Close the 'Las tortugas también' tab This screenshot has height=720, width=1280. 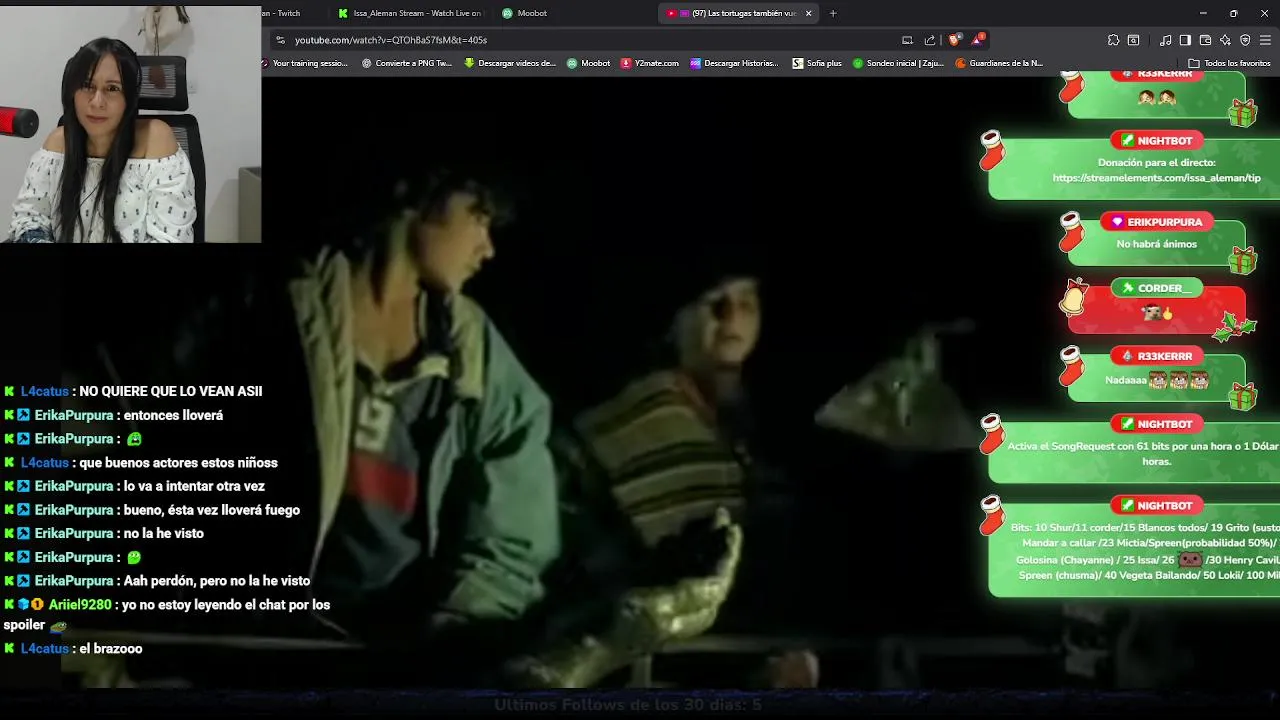(808, 13)
